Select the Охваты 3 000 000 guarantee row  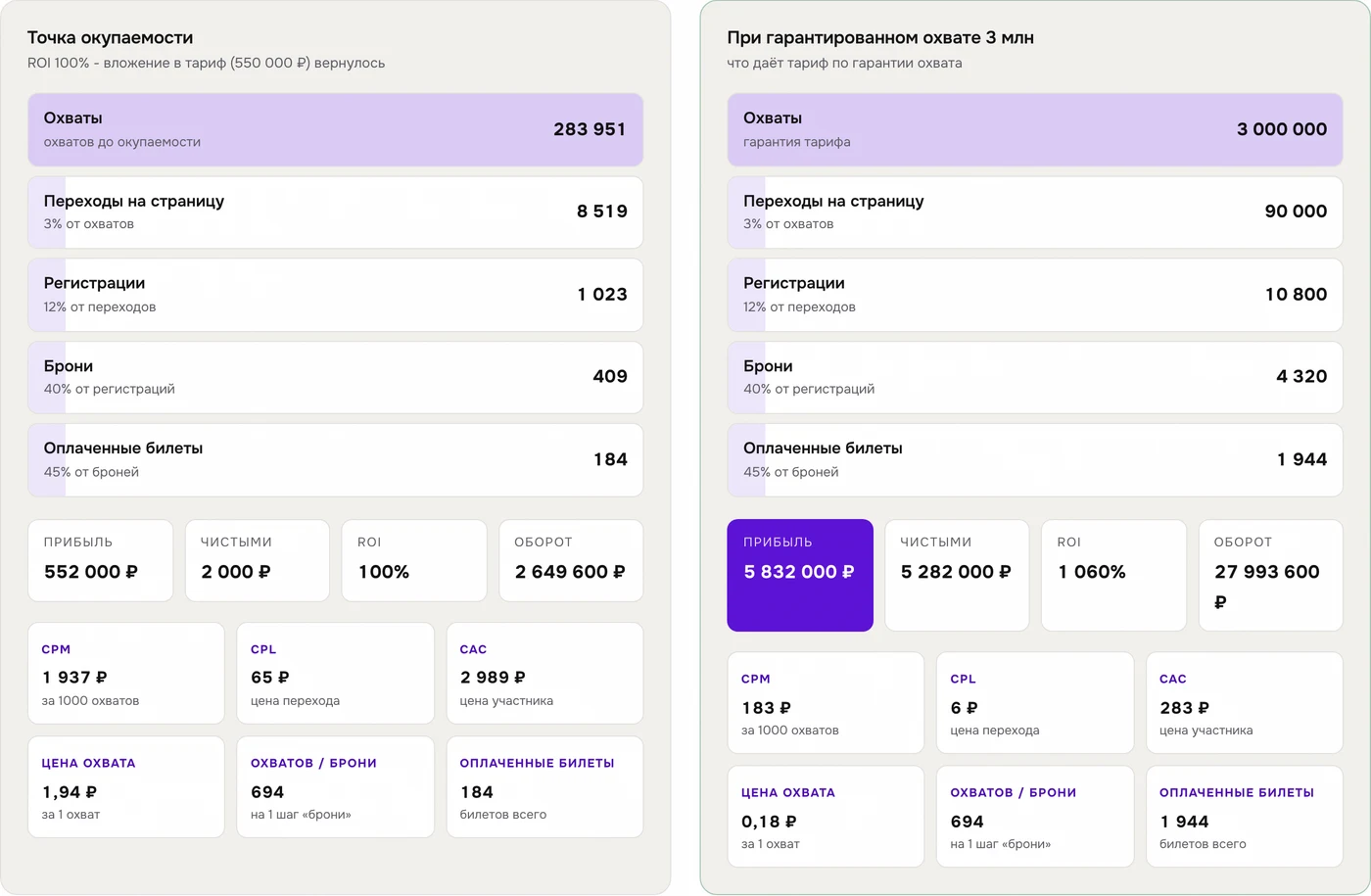[x=1035, y=129]
